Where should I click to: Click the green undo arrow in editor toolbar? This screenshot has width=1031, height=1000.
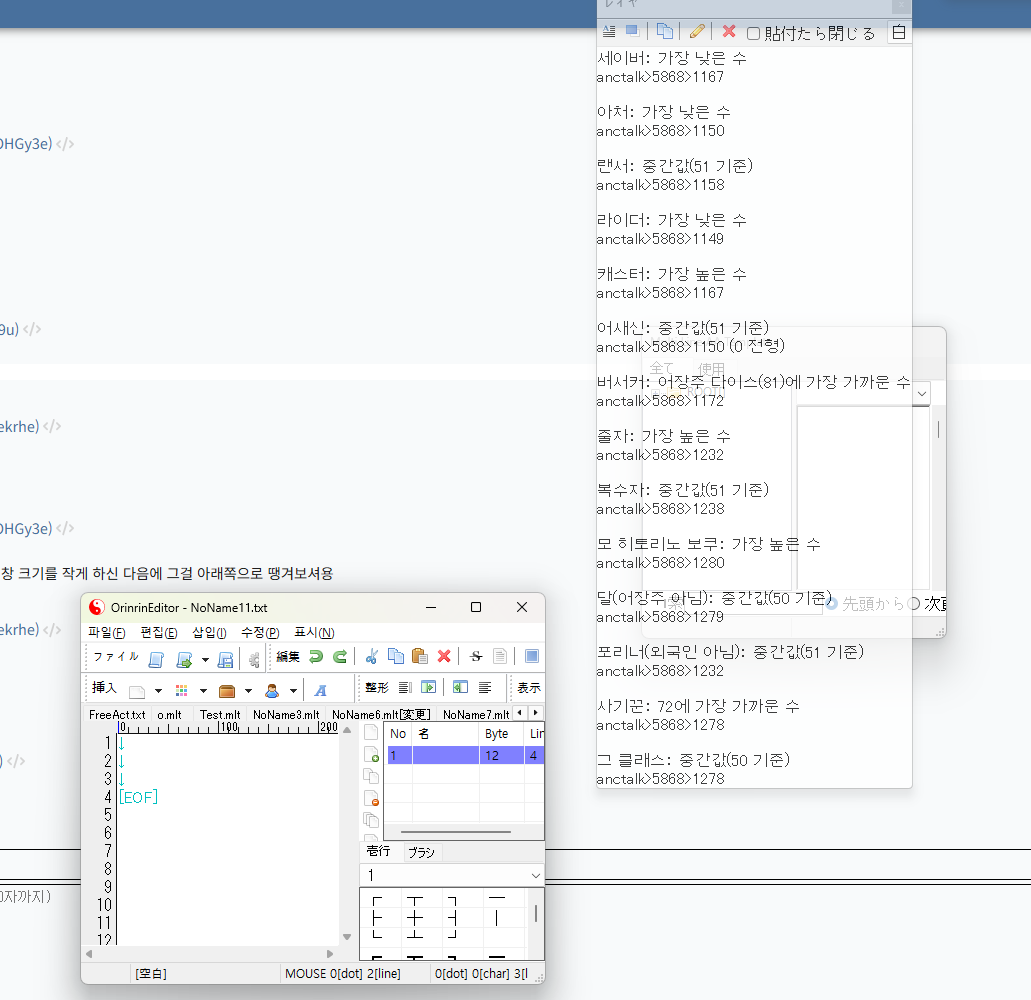point(316,657)
